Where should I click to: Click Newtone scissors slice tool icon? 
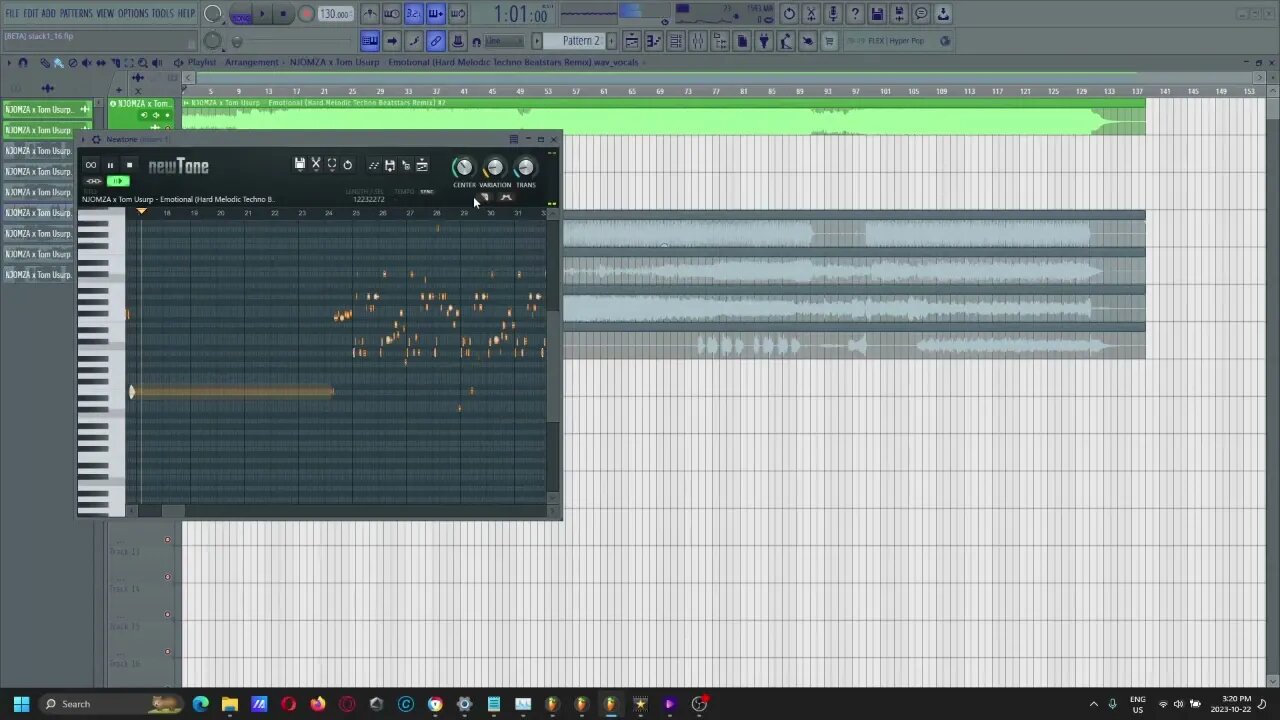[315, 165]
